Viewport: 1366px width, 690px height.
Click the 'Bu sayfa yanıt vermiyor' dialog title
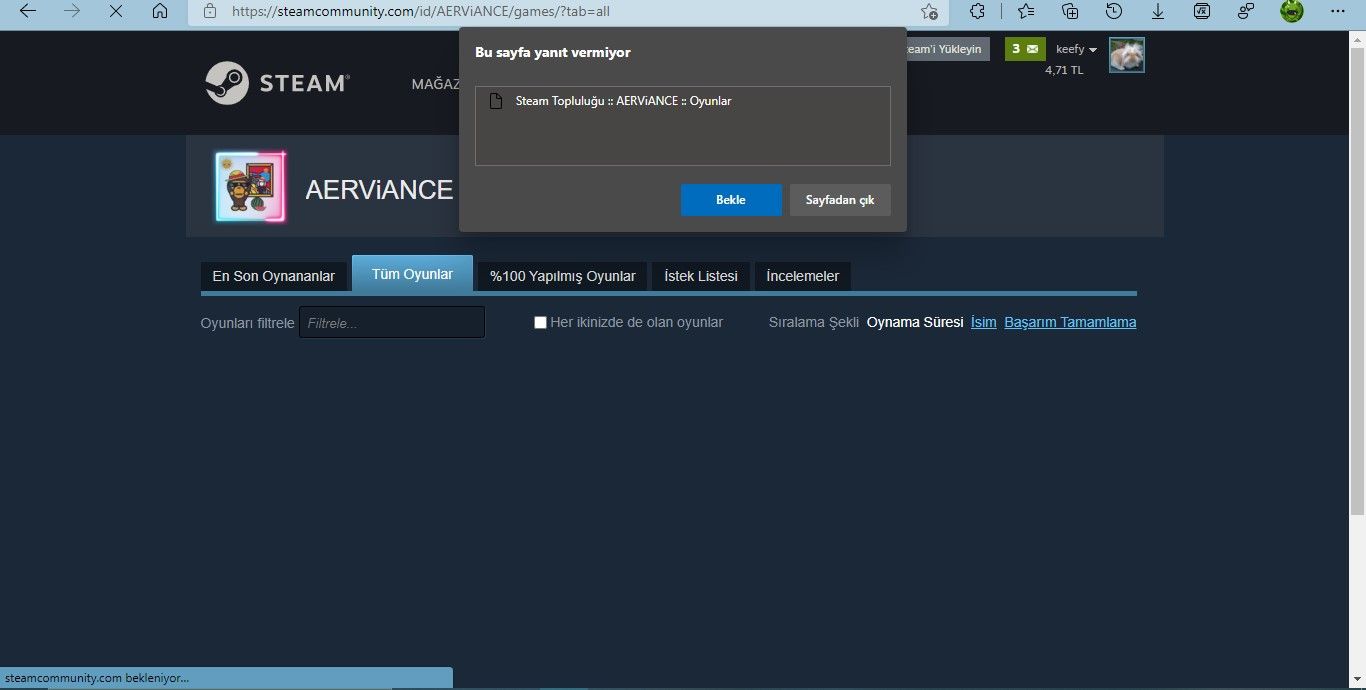click(x=552, y=52)
